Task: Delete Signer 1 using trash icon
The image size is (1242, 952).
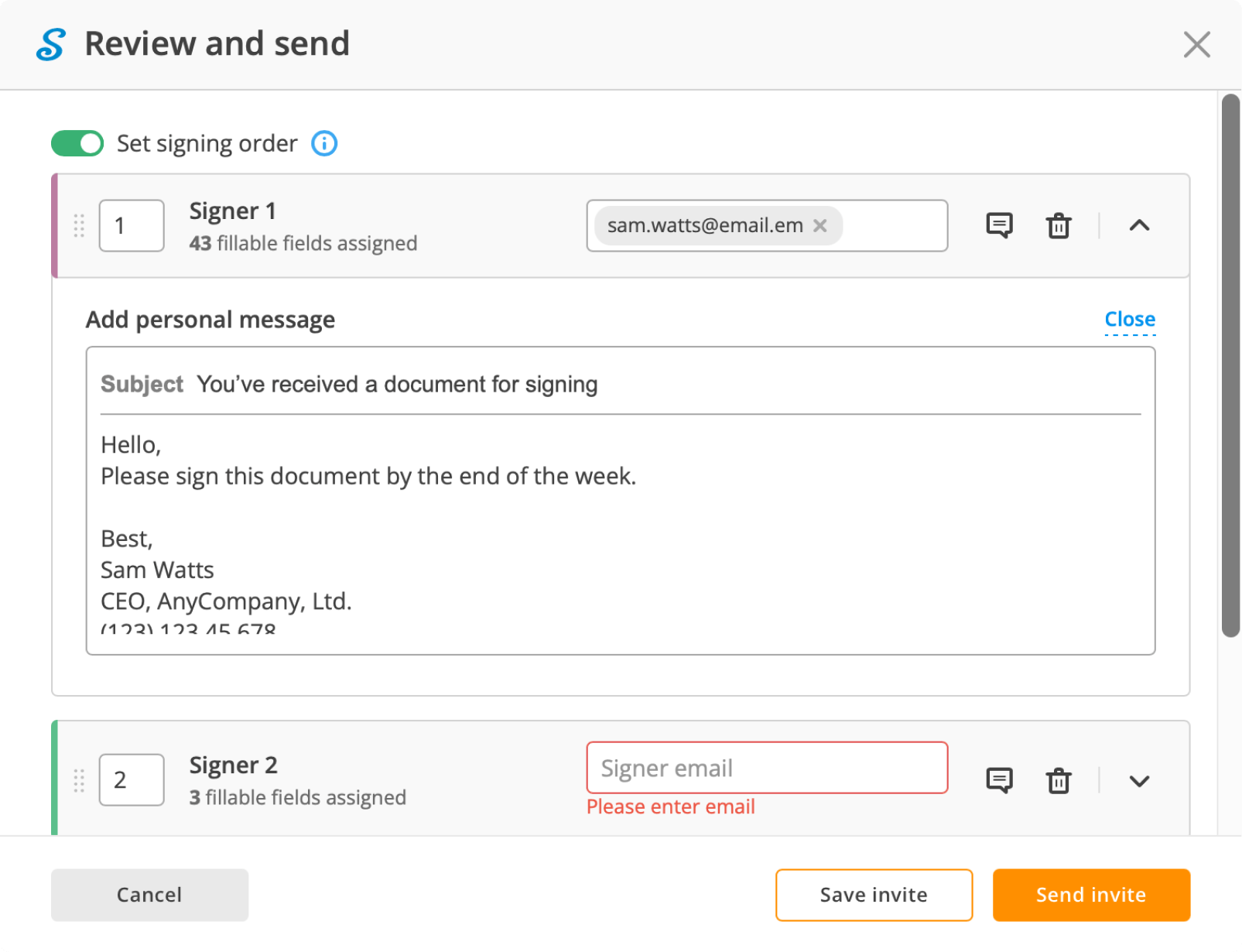Action: 1058,226
